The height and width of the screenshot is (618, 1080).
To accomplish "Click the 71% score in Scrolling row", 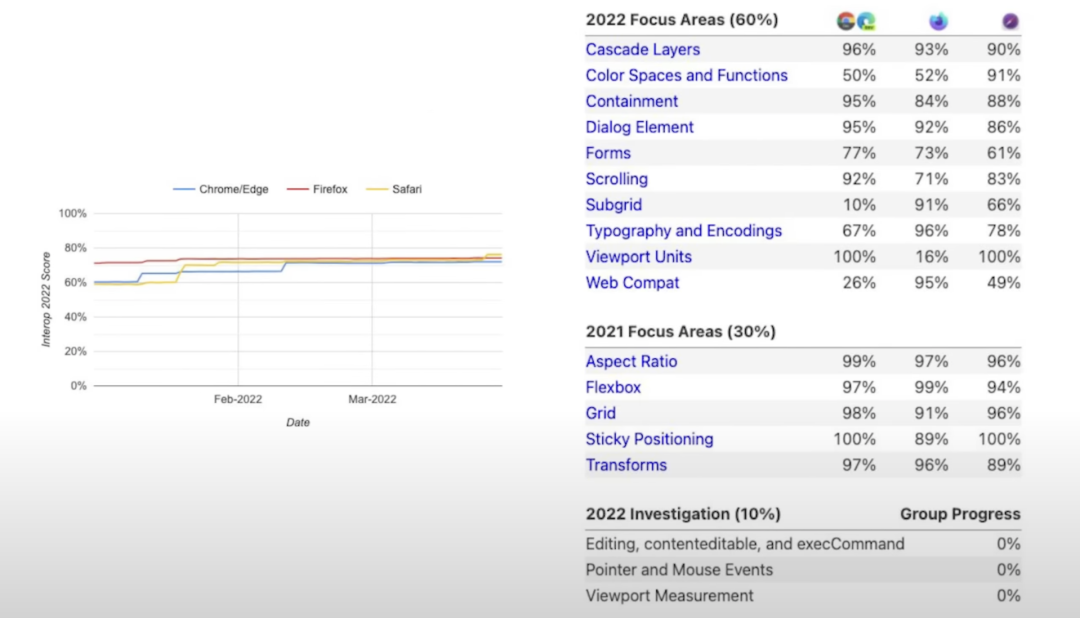I will click(931, 179).
